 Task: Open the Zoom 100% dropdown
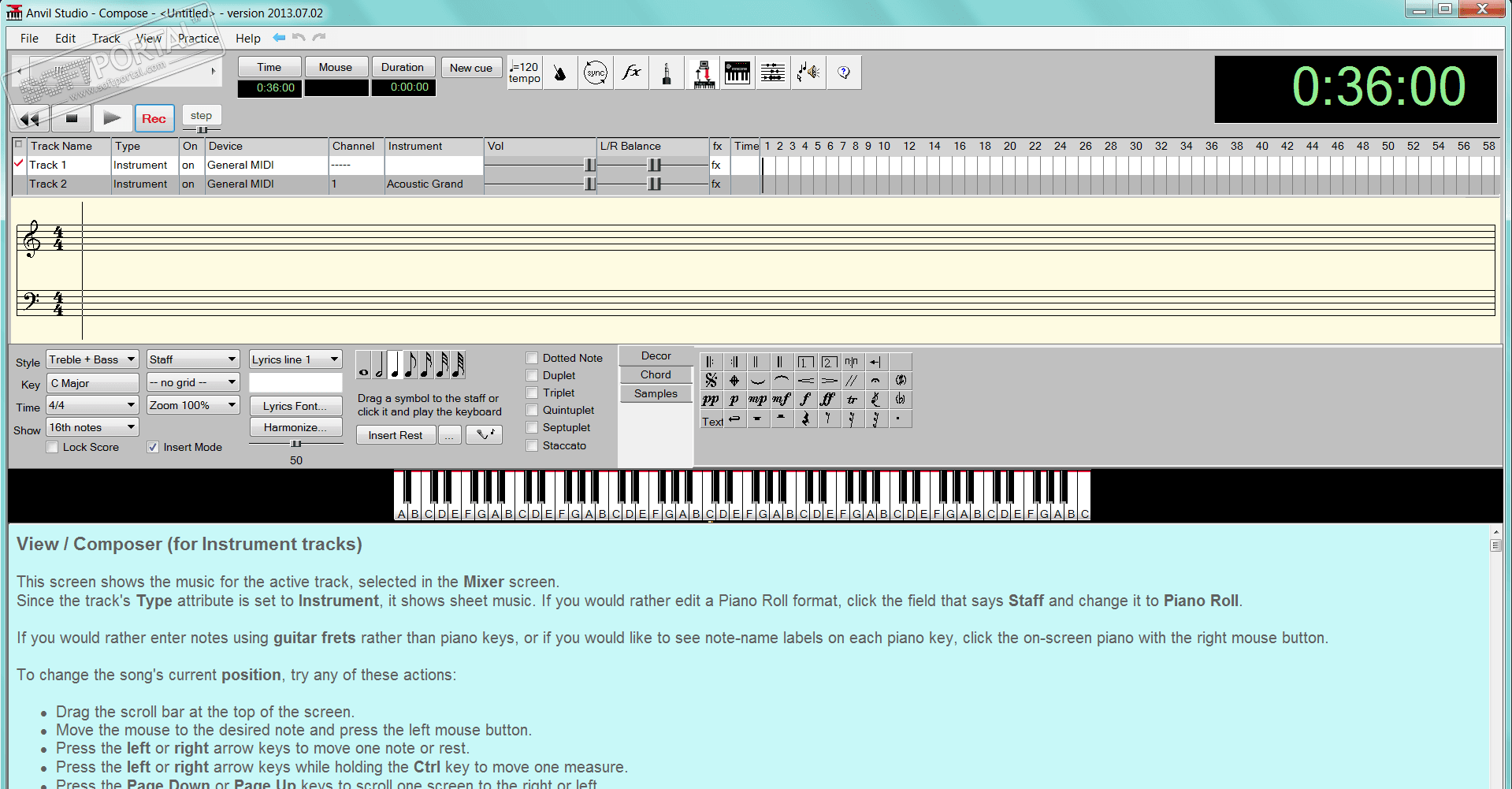pos(193,405)
